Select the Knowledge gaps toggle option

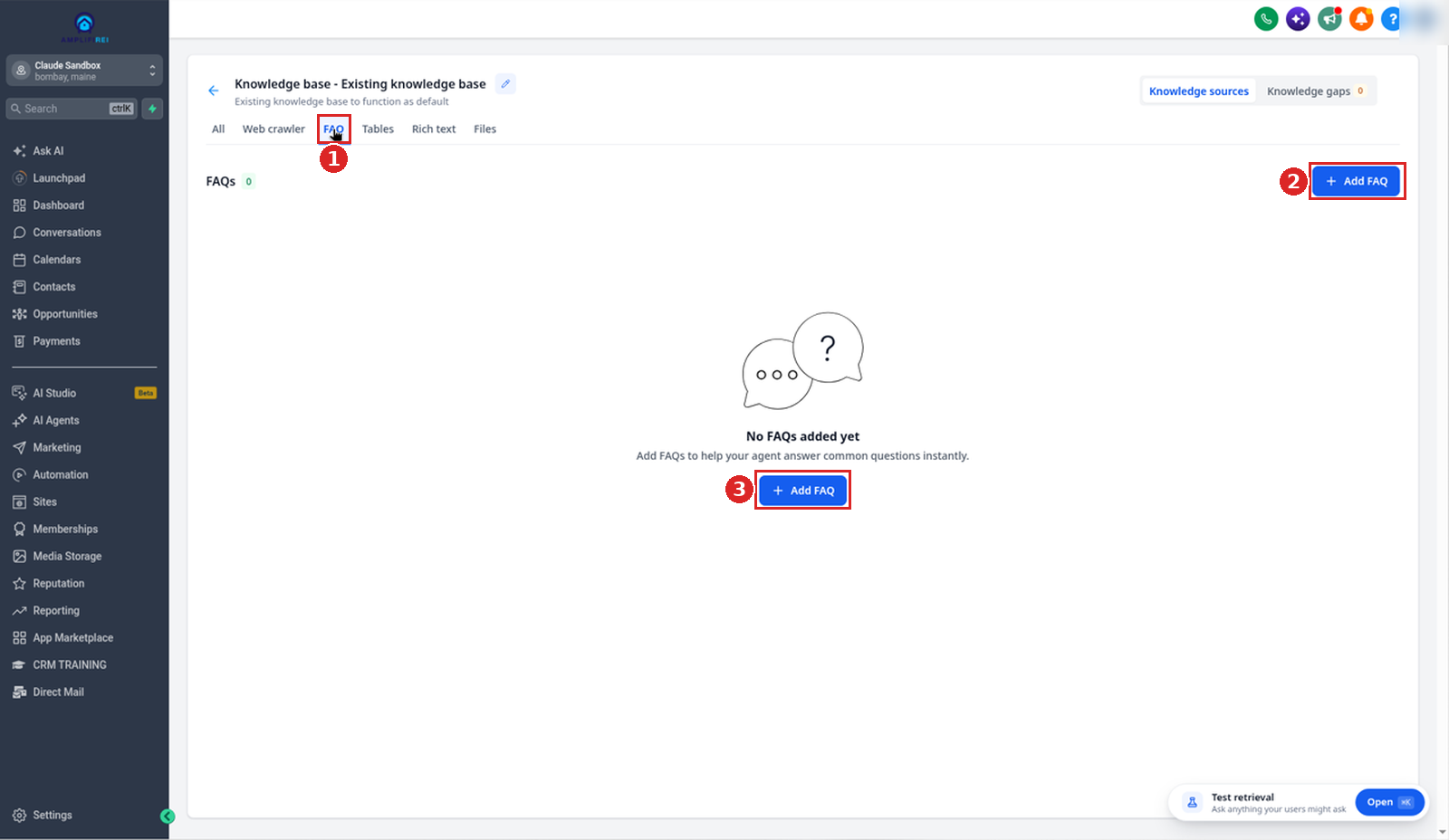click(1315, 91)
